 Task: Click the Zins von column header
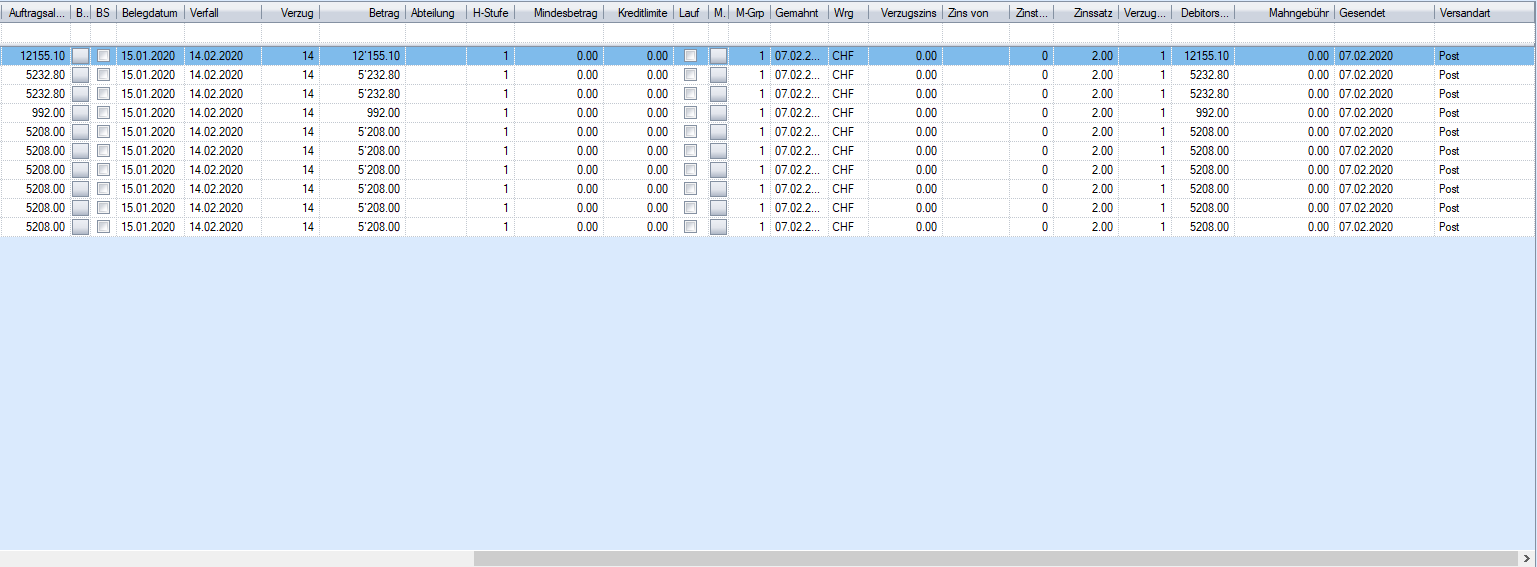(x=975, y=13)
